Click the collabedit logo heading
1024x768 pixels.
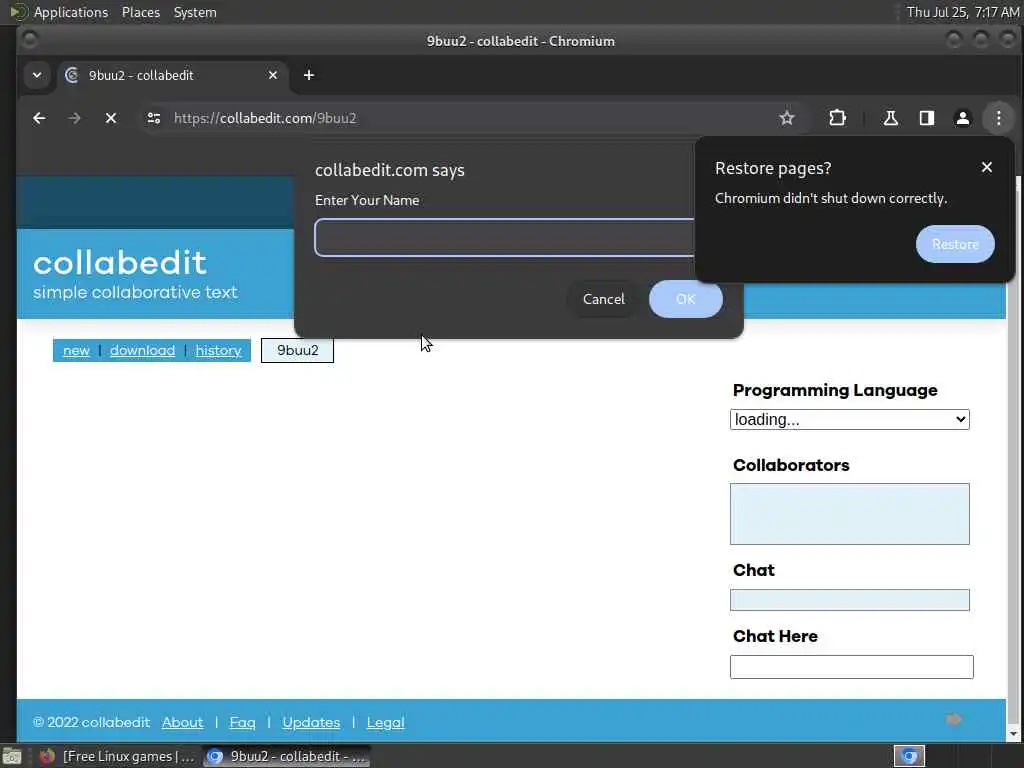[x=120, y=263]
